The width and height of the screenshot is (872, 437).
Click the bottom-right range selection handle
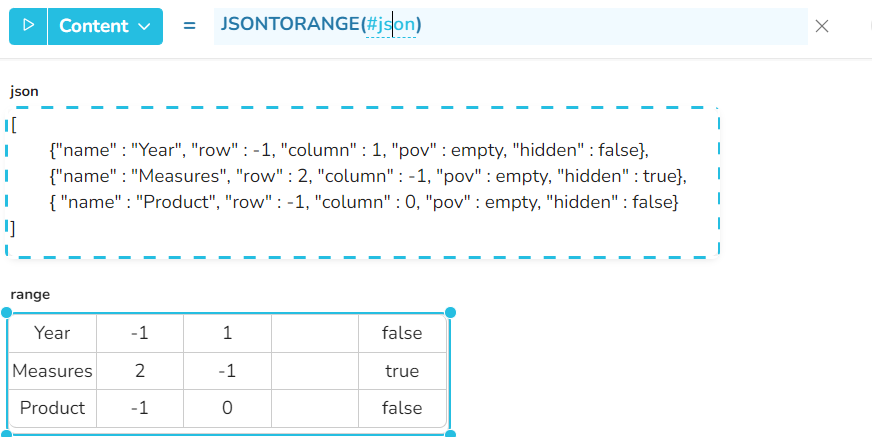(450, 434)
